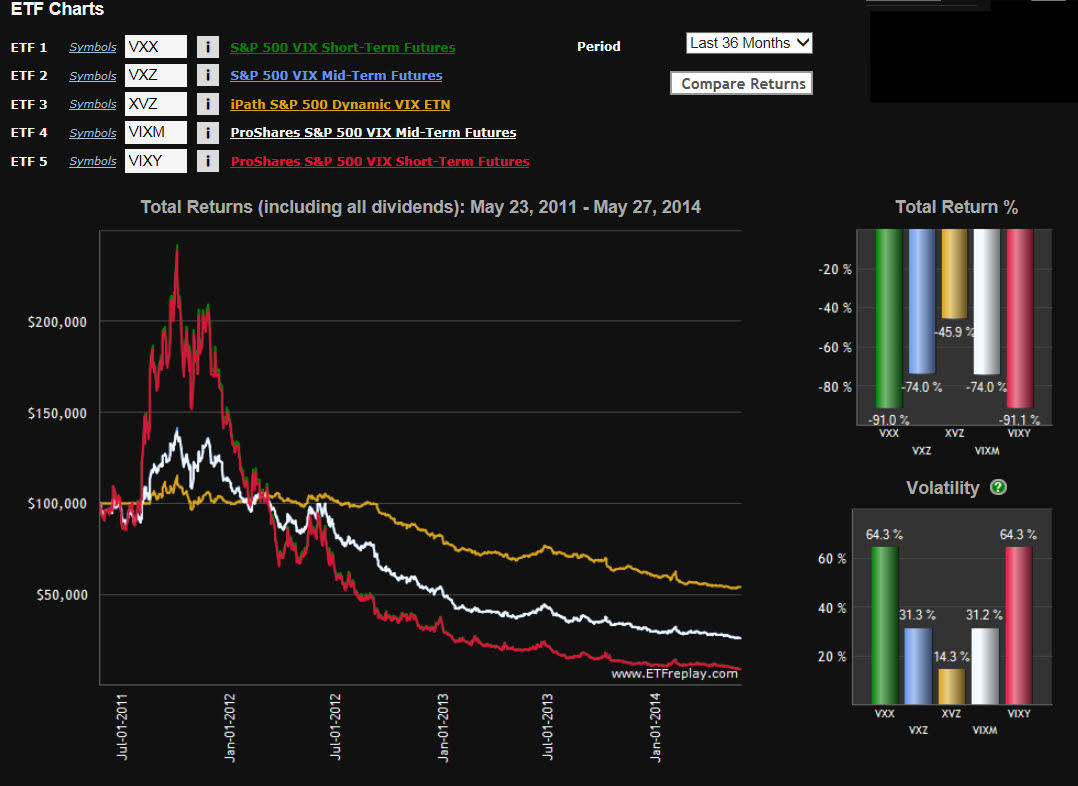The width and height of the screenshot is (1078, 786).
Task: Open Symbols link for ETF 3
Action: 93,105
